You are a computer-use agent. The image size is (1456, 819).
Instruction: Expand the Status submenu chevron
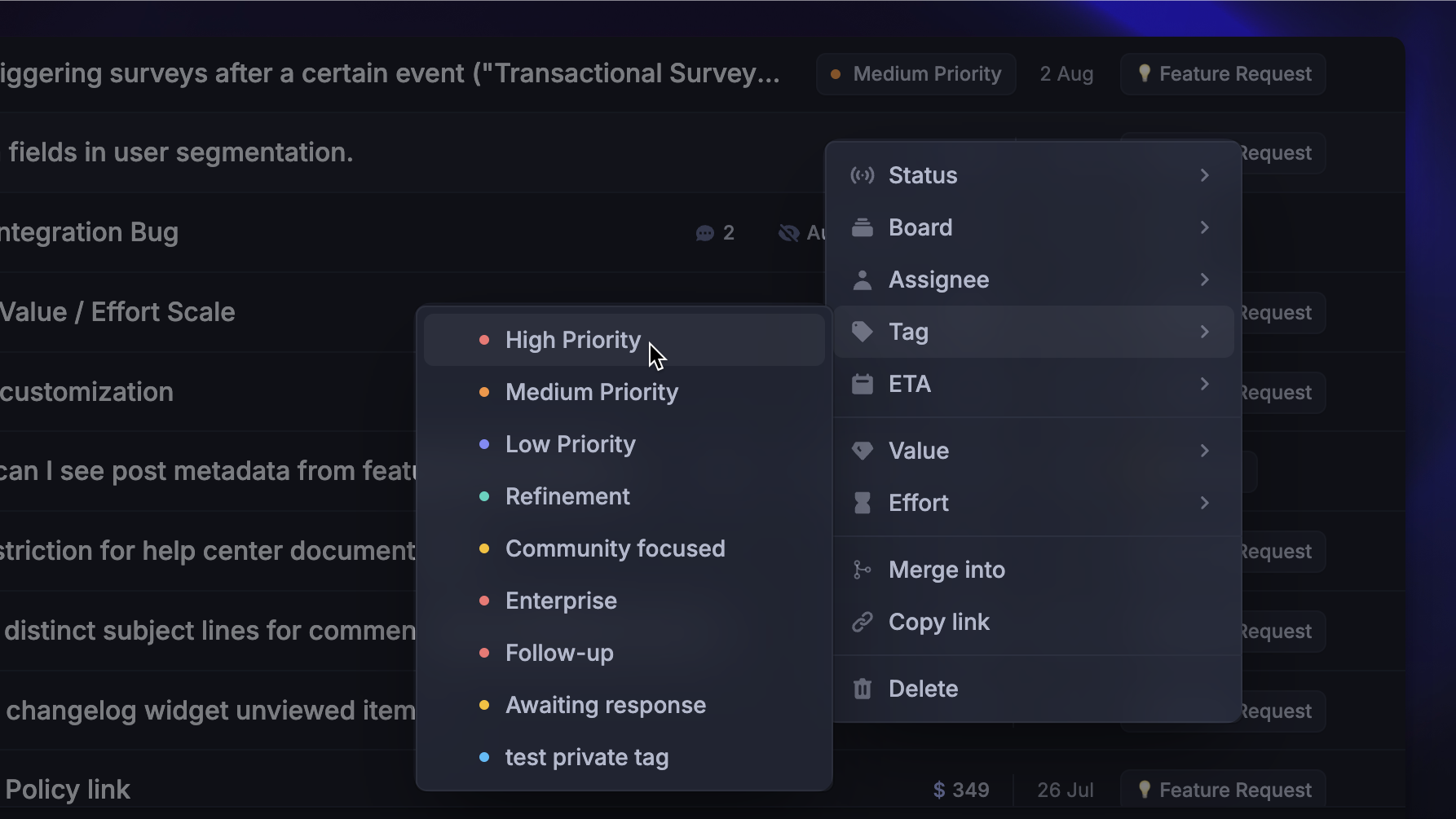pos(1204,175)
